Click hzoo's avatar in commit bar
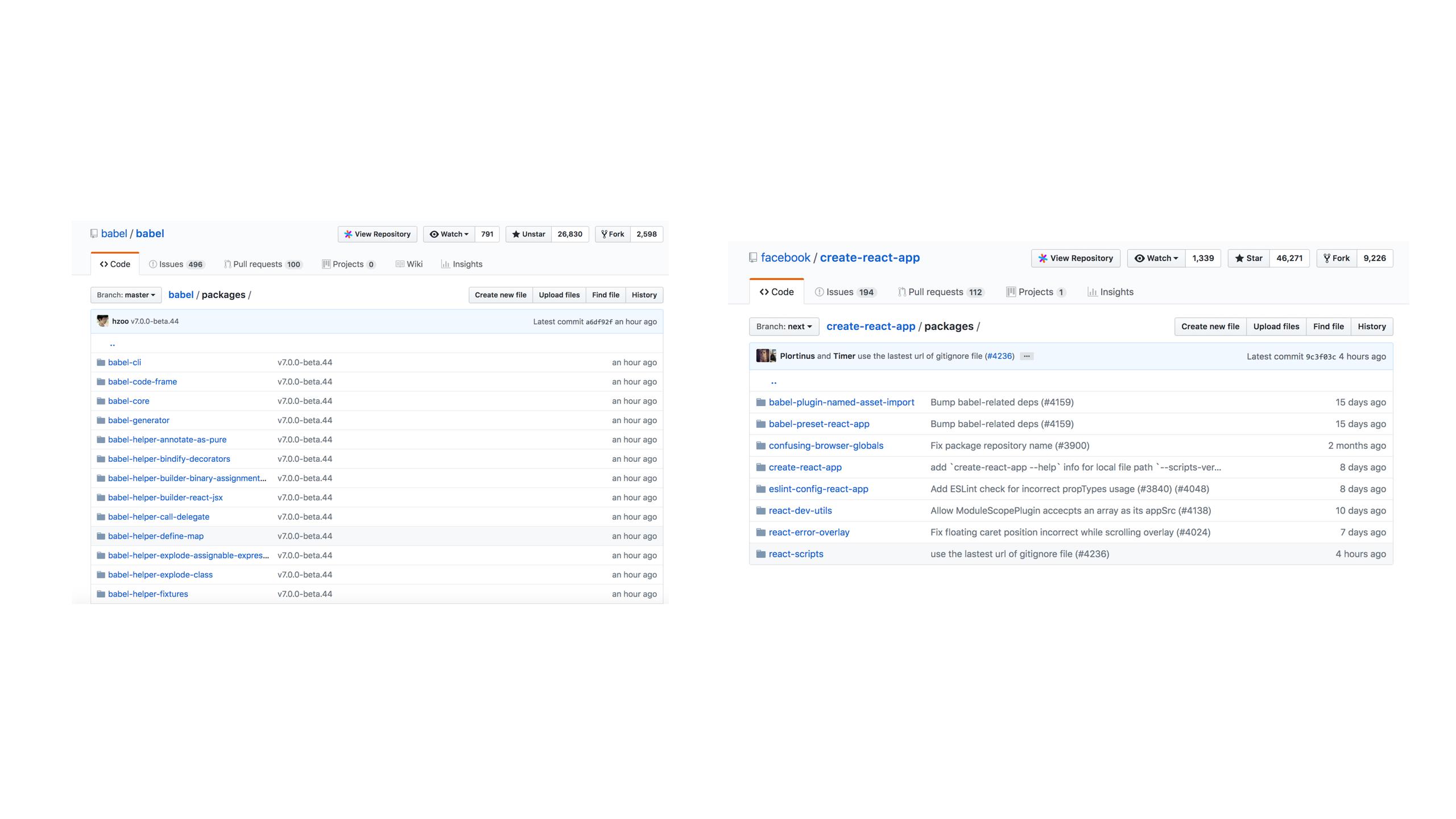This screenshot has height=819, width=1456. point(103,321)
